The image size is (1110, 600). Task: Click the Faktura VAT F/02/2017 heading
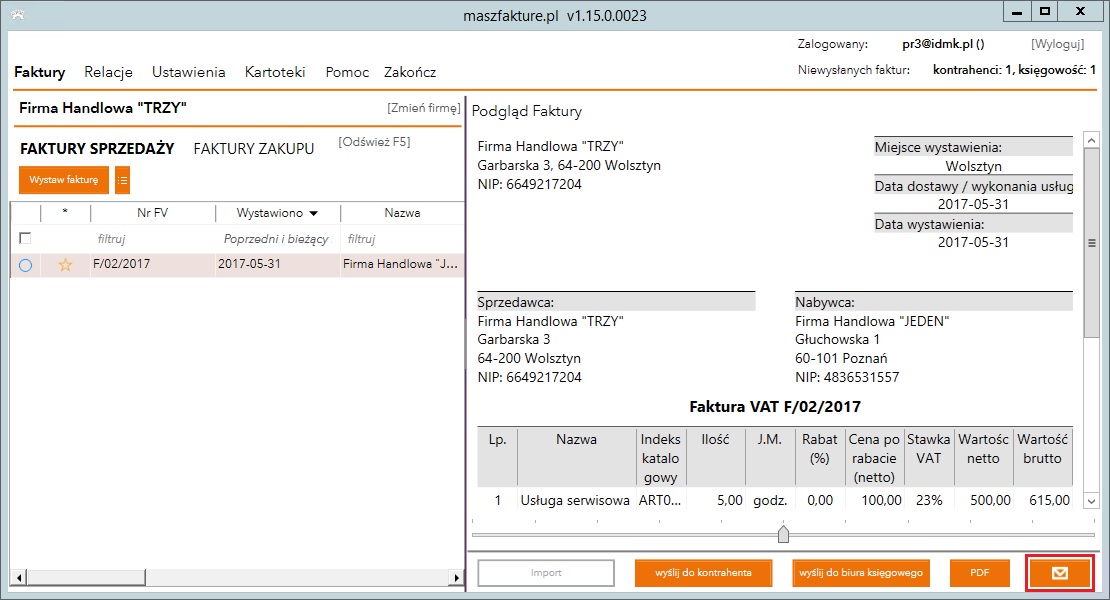tap(775, 407)
